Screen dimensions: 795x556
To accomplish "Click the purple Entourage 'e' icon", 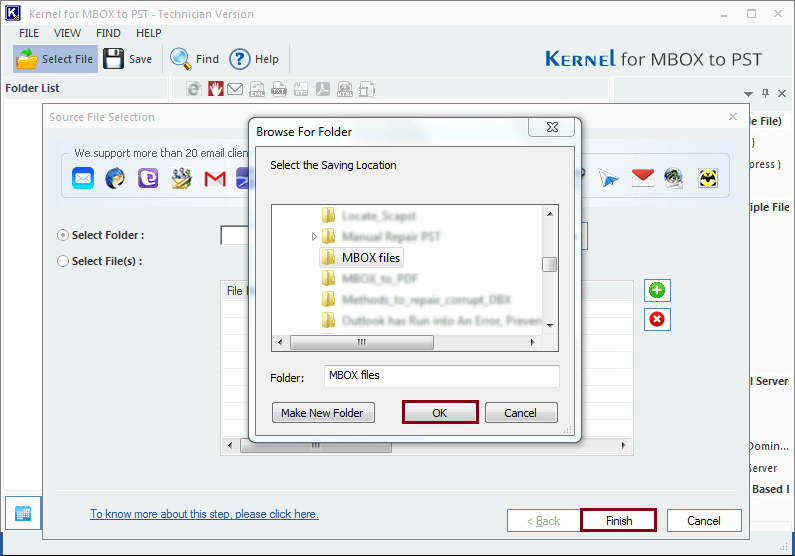I will pyautogui.click(x=148, y=178).
